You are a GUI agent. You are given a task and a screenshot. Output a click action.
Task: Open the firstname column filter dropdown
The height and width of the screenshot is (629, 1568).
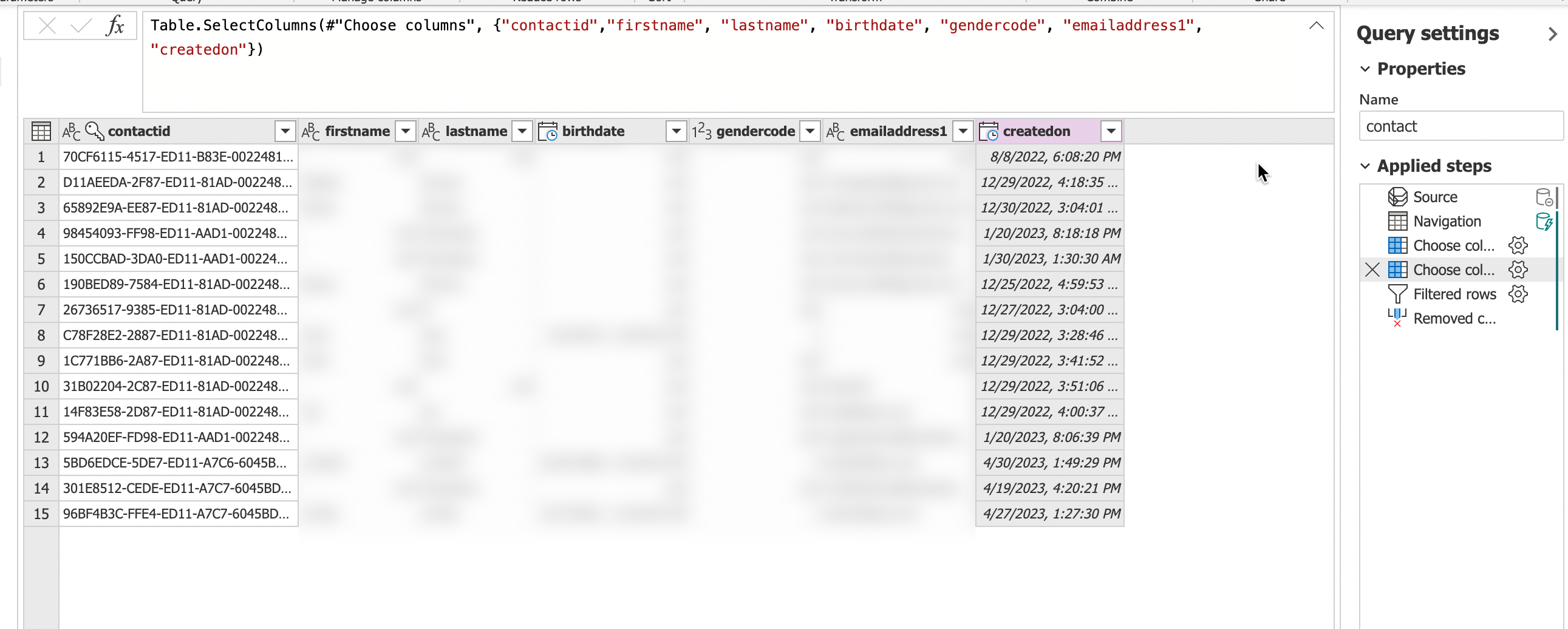click(x=406, y=131)
